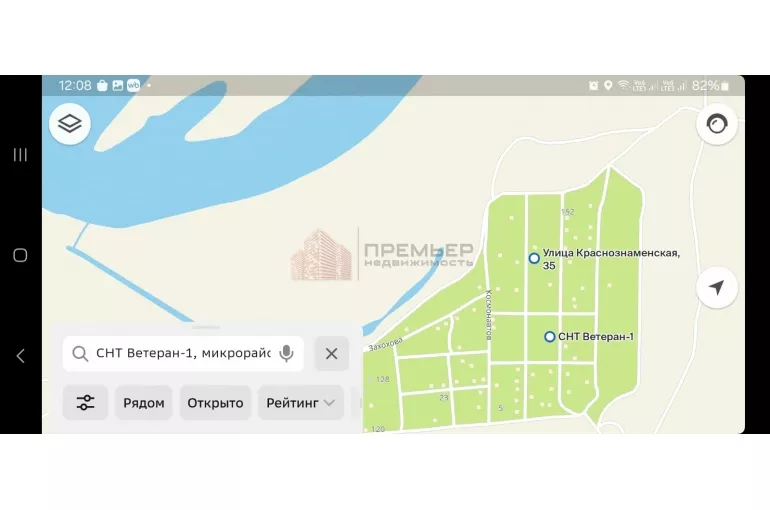Tap the compass orientation button
This screenshot has height=510, width=770.
716,125
